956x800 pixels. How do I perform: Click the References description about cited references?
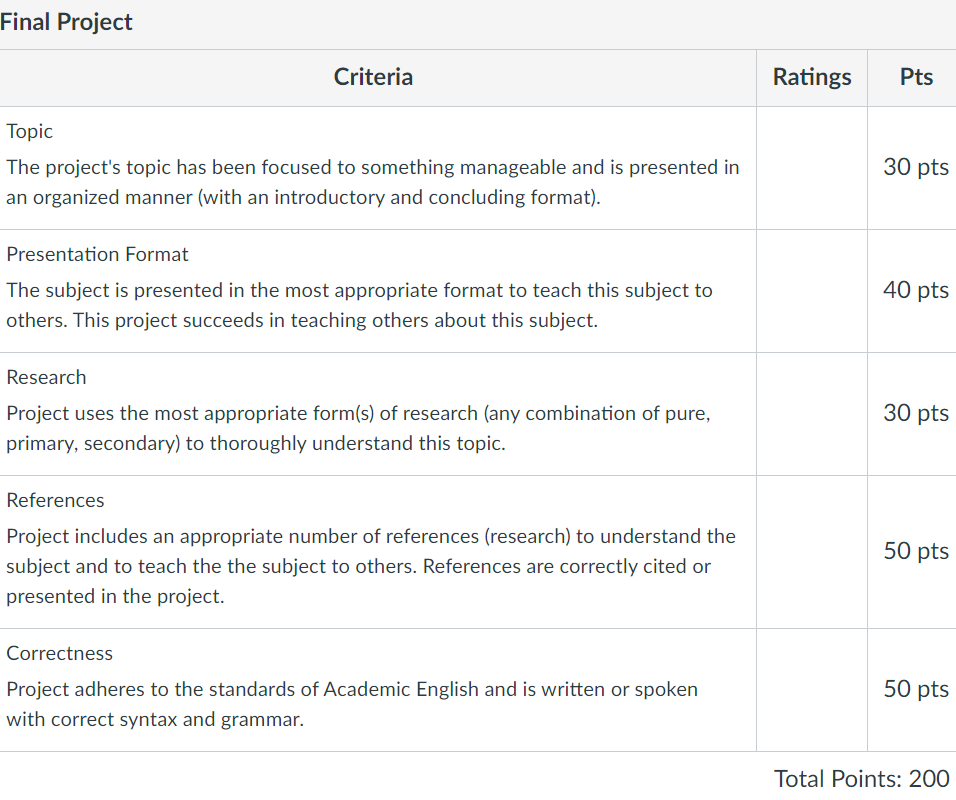(371, 566)
